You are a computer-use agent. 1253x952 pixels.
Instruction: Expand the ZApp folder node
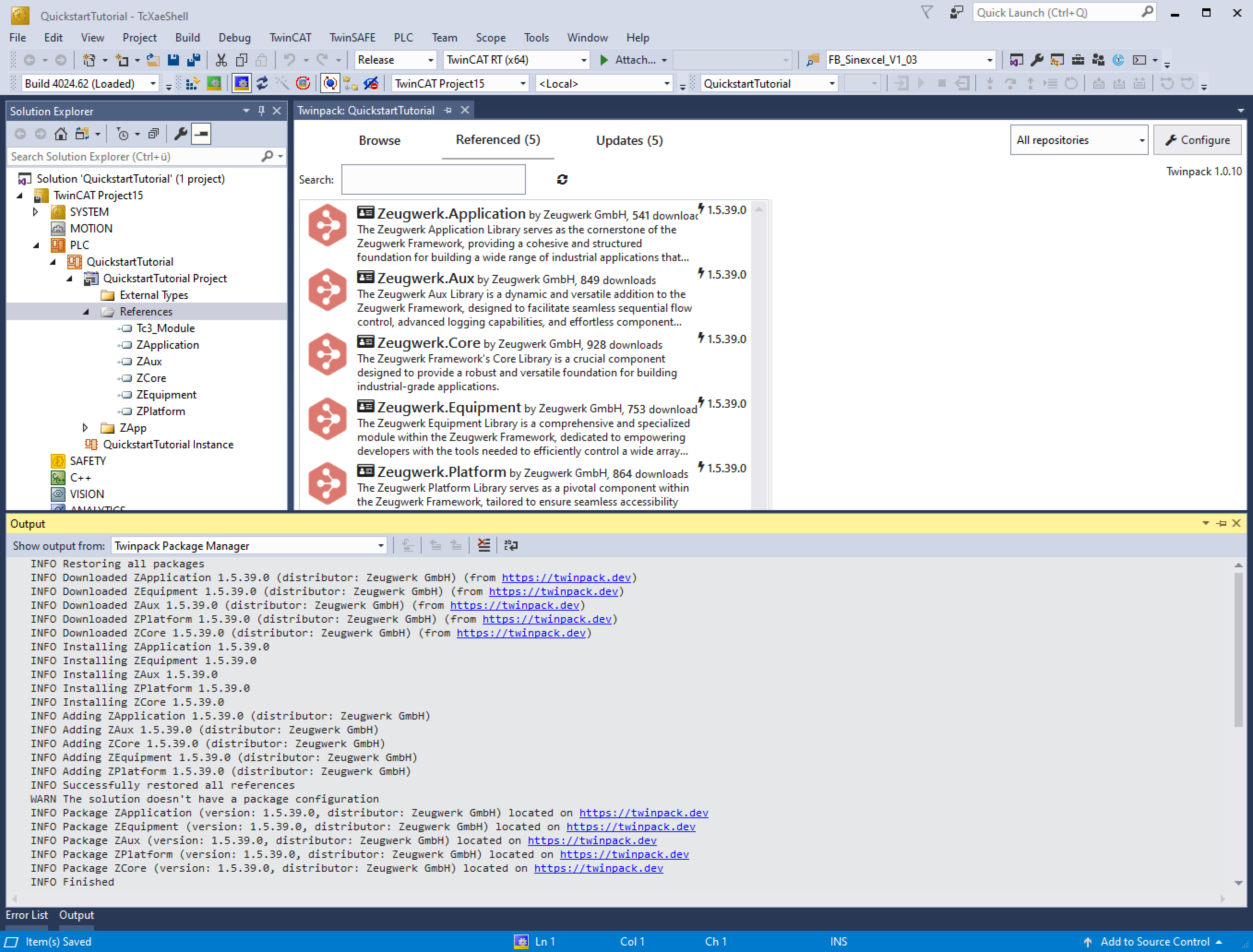[85, 428]
